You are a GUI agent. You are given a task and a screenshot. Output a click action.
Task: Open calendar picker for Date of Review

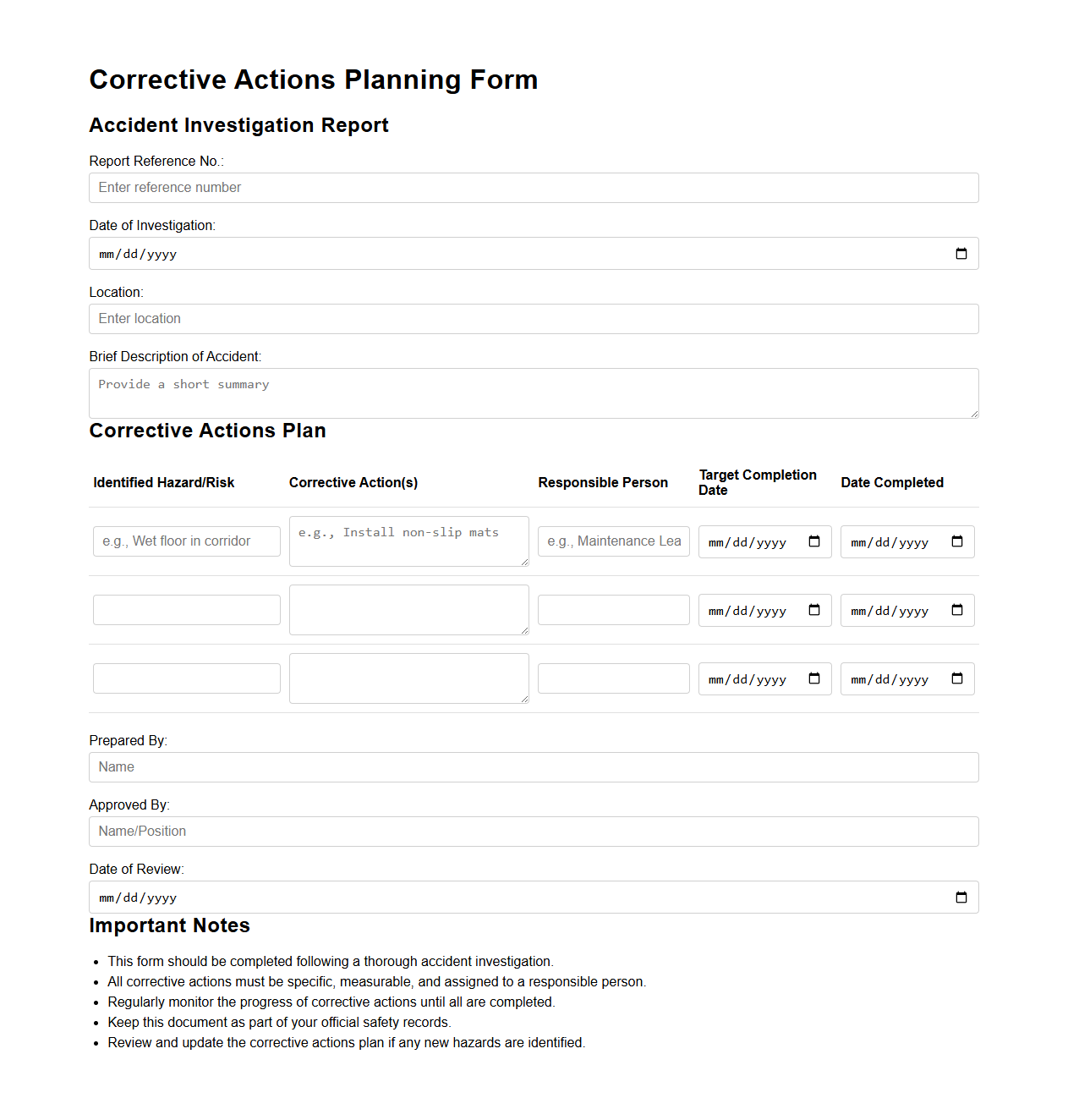[961, 898]
